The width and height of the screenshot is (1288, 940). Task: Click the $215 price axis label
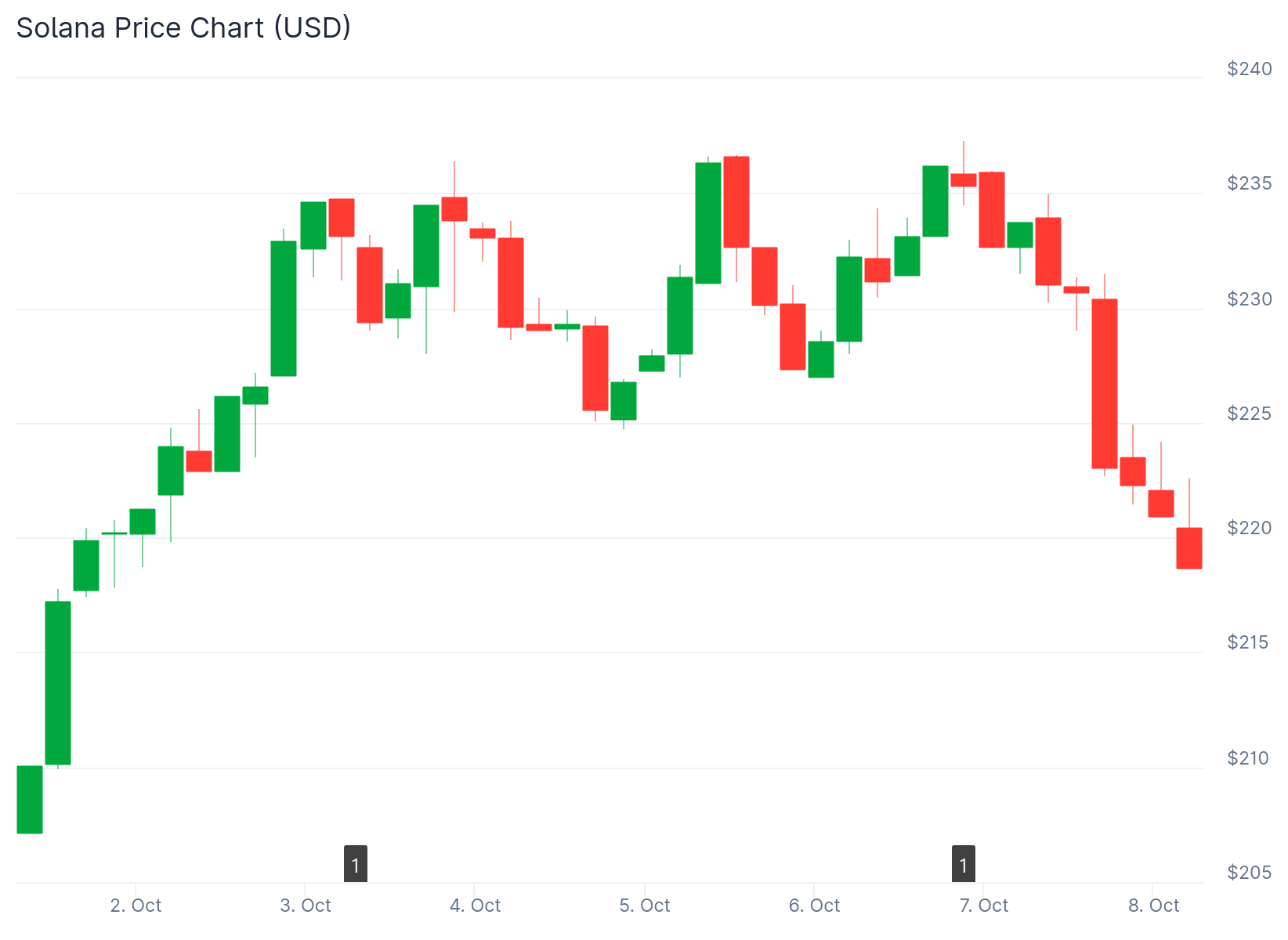(1250, 642)
